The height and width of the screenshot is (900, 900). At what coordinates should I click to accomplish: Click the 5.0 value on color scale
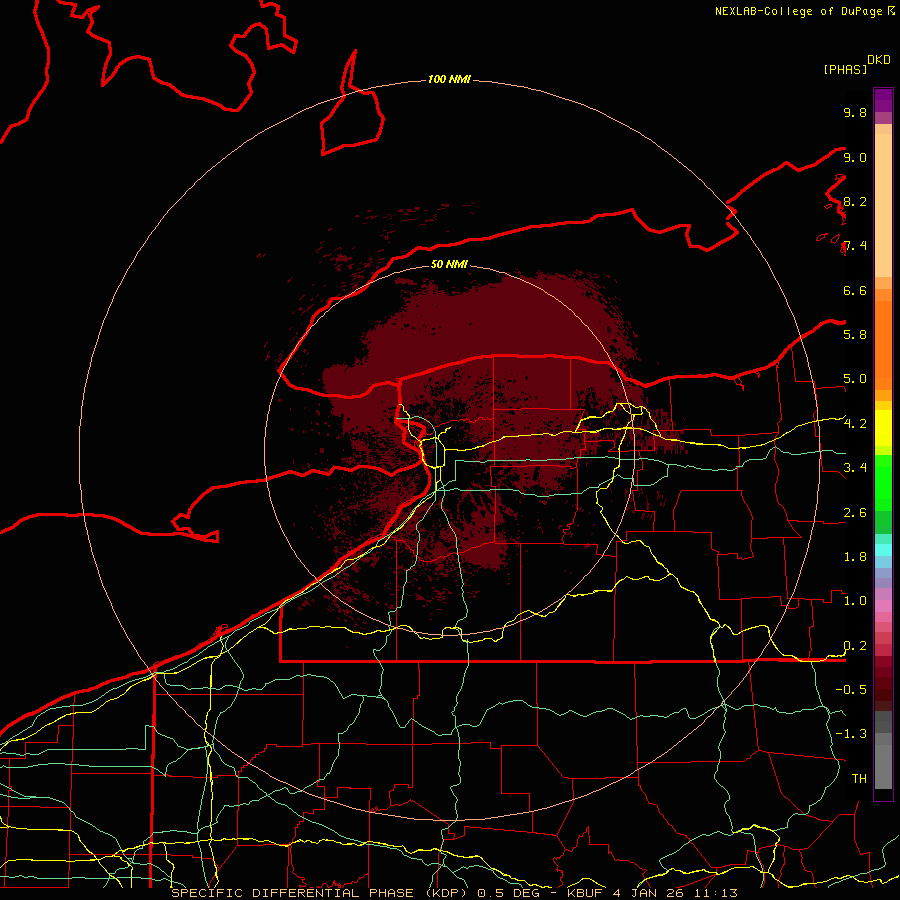pyautogui.click(x=855, y=379)
